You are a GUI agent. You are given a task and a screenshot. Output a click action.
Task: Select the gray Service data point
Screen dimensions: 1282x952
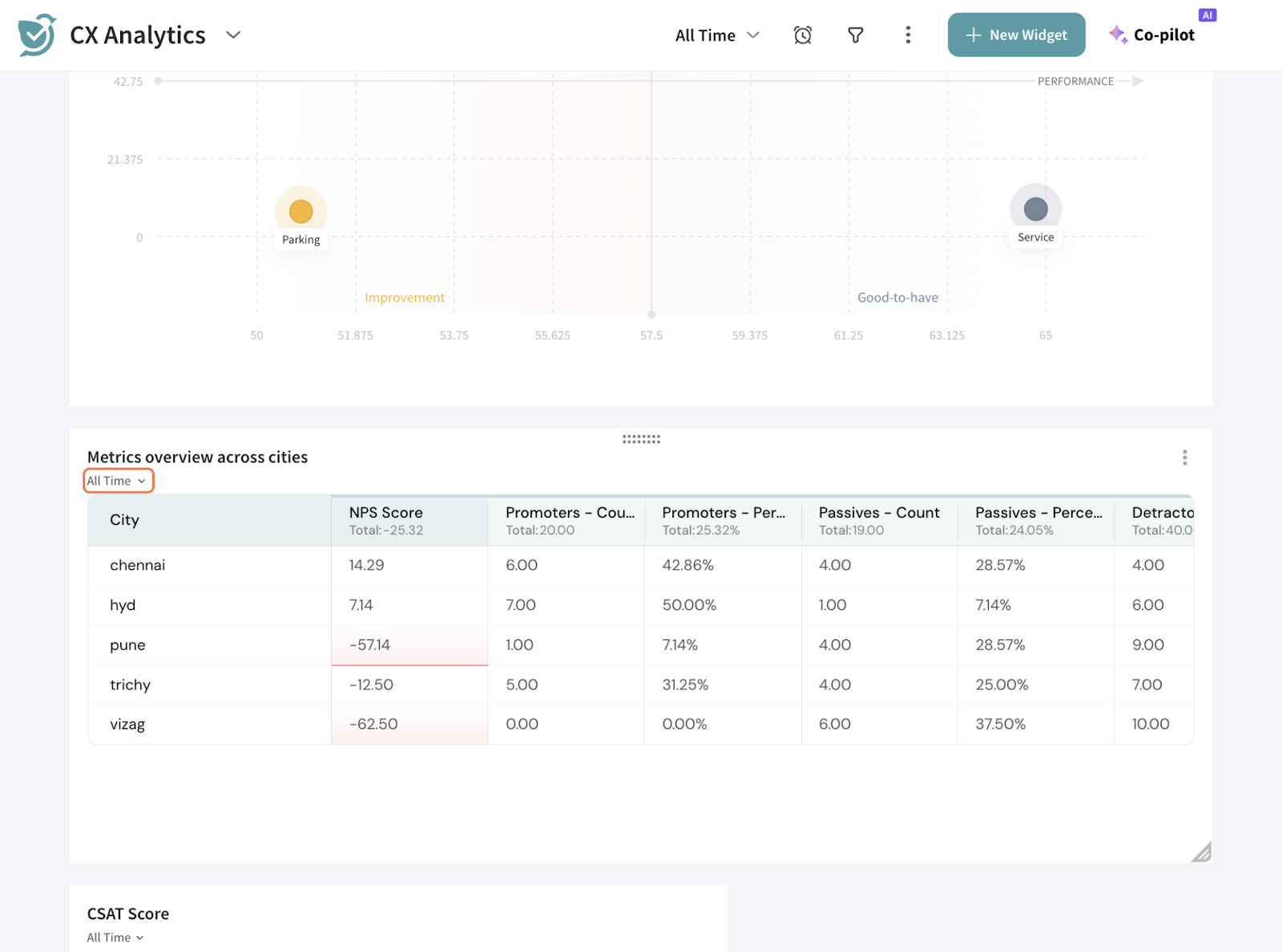pos(1035,209)
